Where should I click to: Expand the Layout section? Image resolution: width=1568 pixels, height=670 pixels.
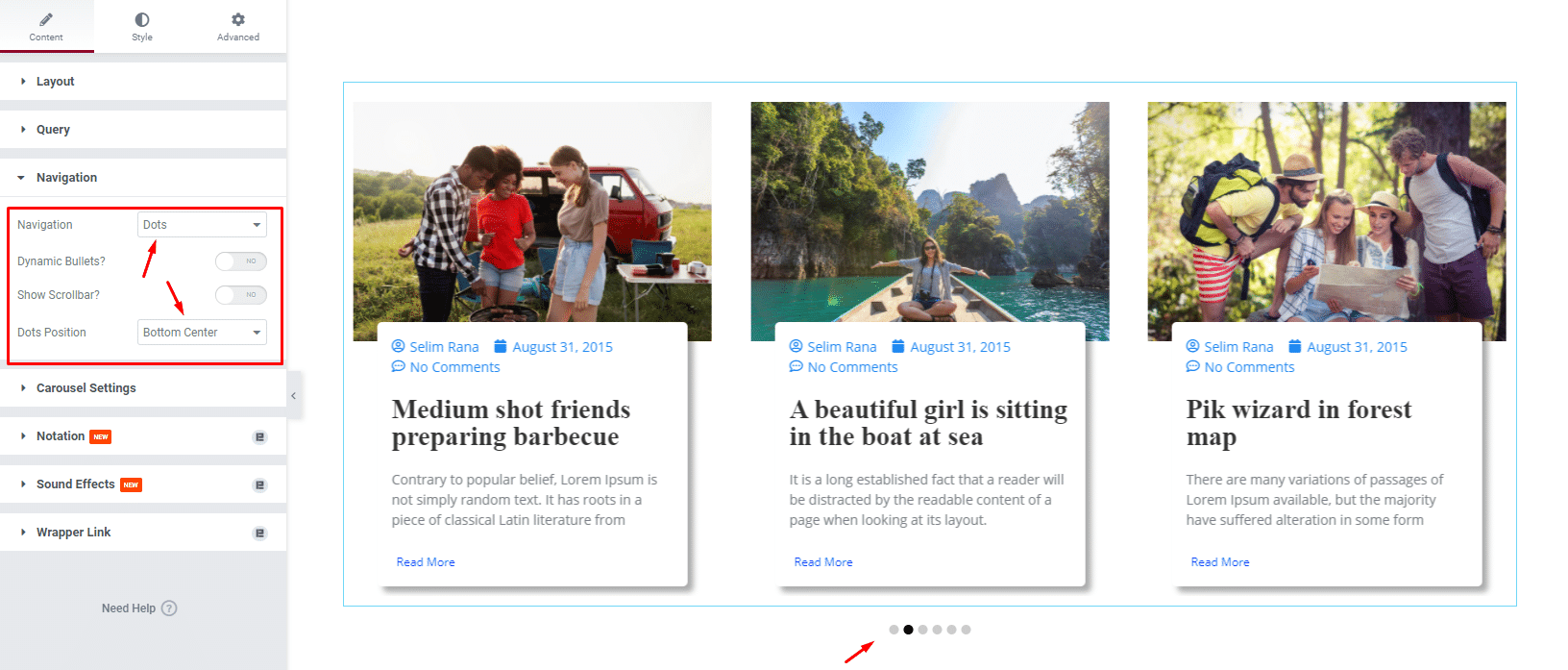coord(55,82)
